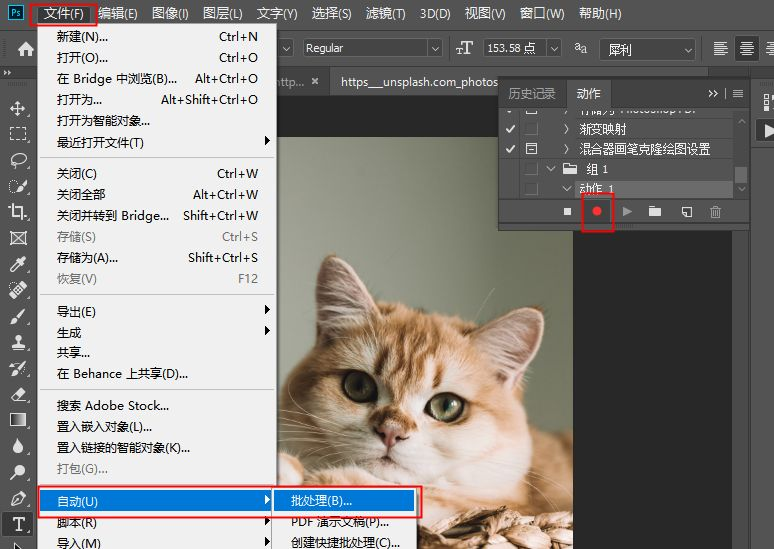Expand the 渐变映射 action
Image resolution: width=774 pixels, height=549 pixels.
coord(566,129)
